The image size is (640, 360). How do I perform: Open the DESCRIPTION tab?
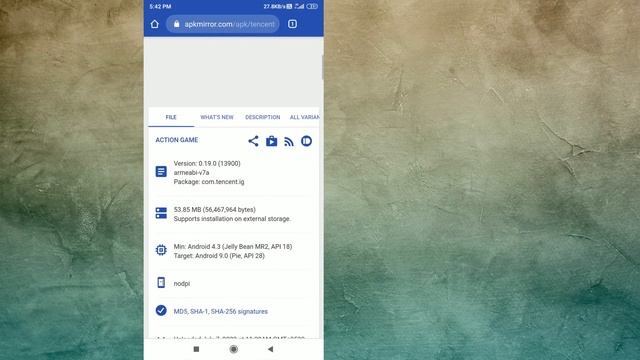[262, 117]
